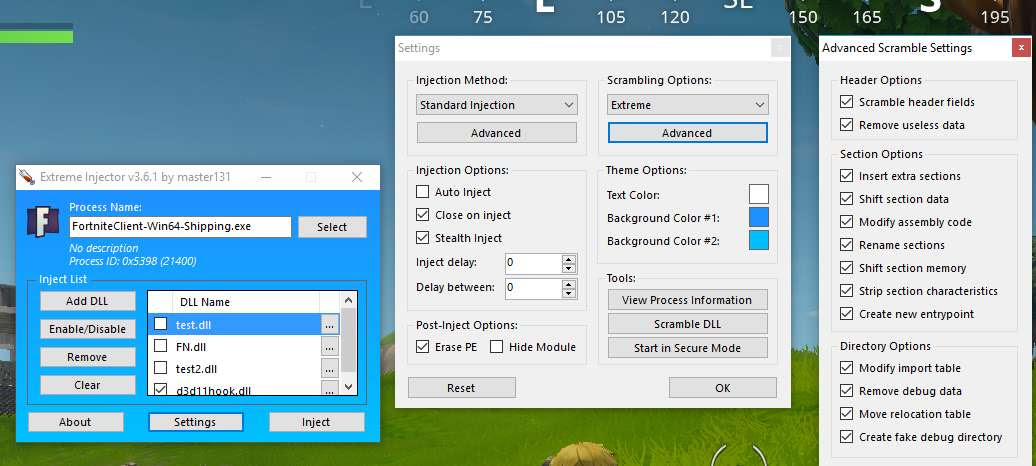Click the Process Name input field
1036x466 pixels.
point(180,227)
